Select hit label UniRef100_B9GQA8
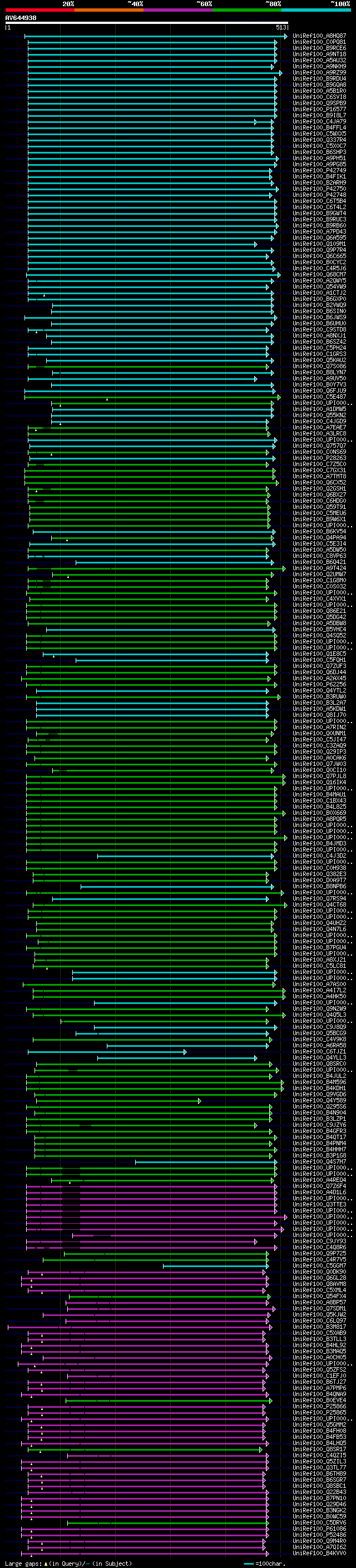This screenshot has height=1568, width=356. point(319,85)
